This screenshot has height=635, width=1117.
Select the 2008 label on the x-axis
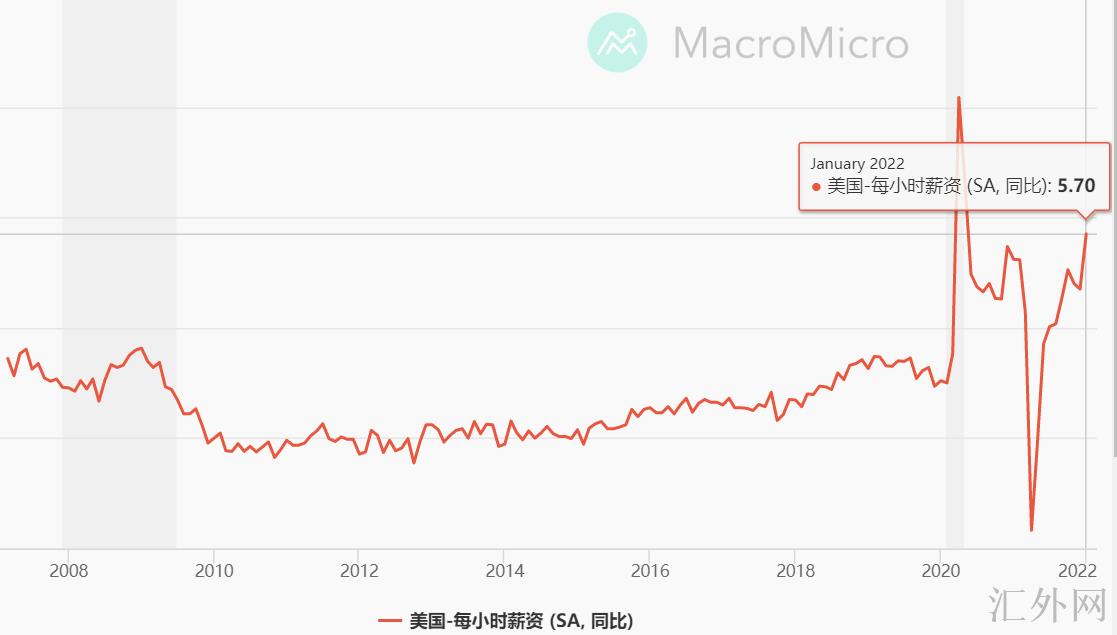[x=68, y=572]
